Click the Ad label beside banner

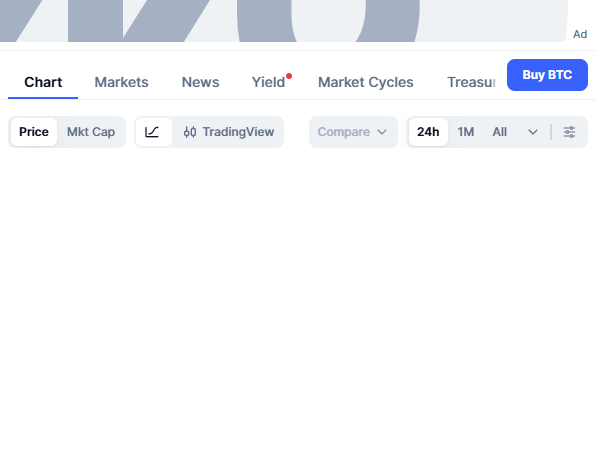[x=580, y=34]
